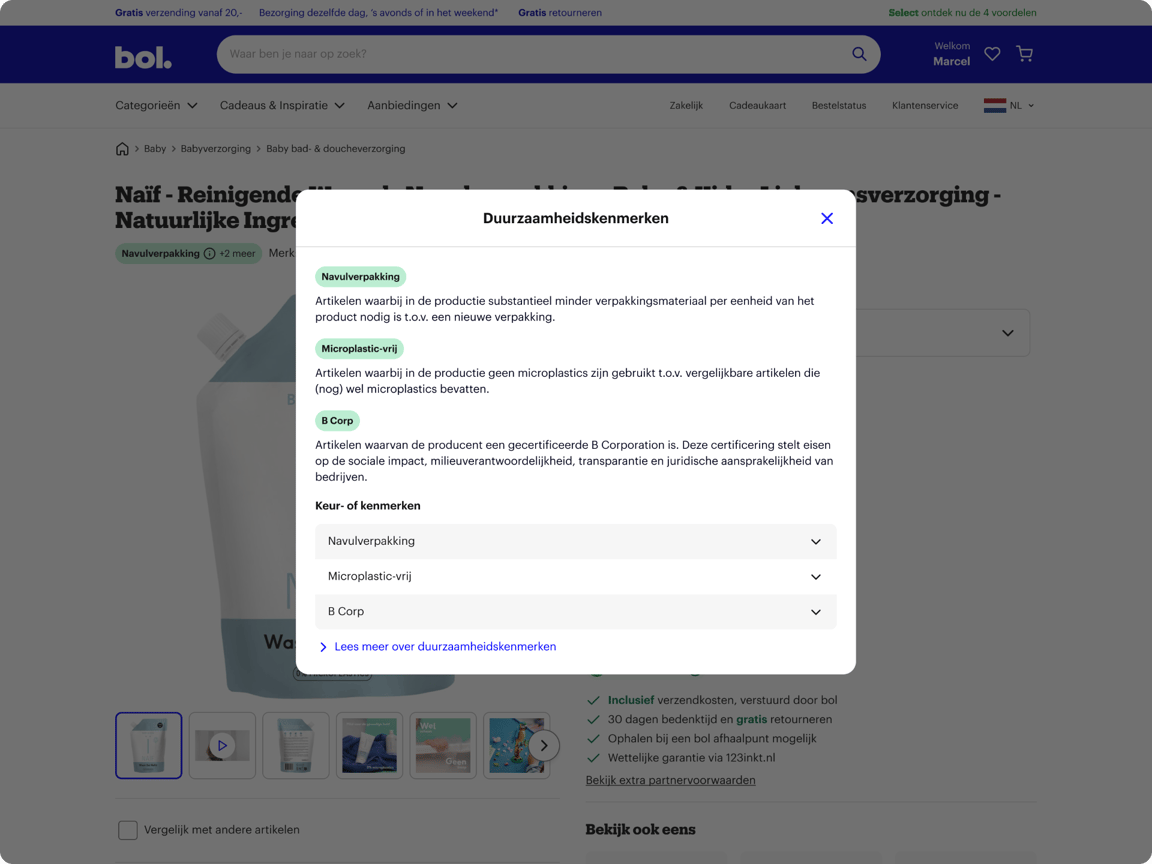This screenshot has width=1152, height=864.
Task: Click 'Ophalen bij een bol afhaalpunt mogelijk'
Action: pyautogui.click(x=712, y=738)
